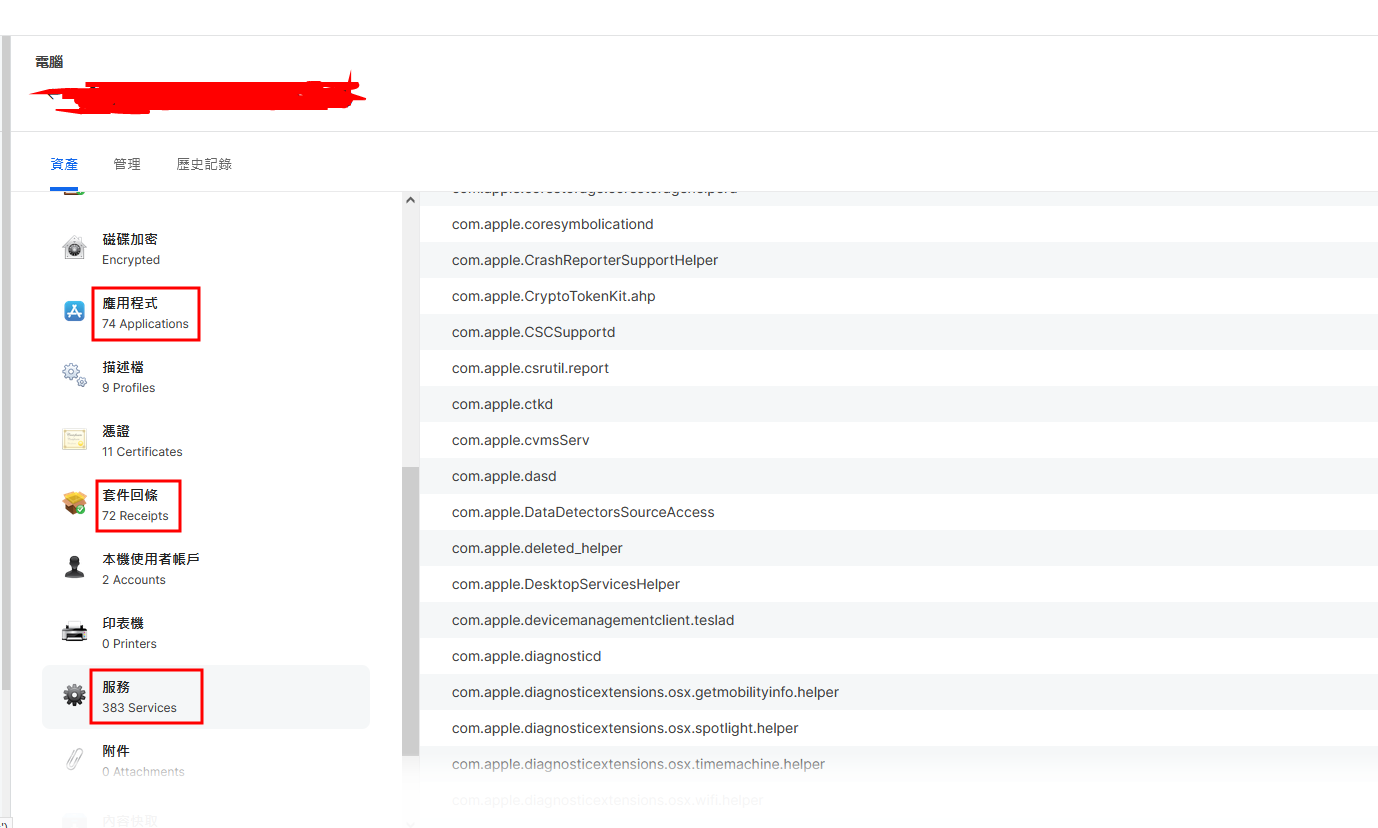Click the paperclip icon for 附件
Screen dimensions: 1378x828
coord(74,760)
